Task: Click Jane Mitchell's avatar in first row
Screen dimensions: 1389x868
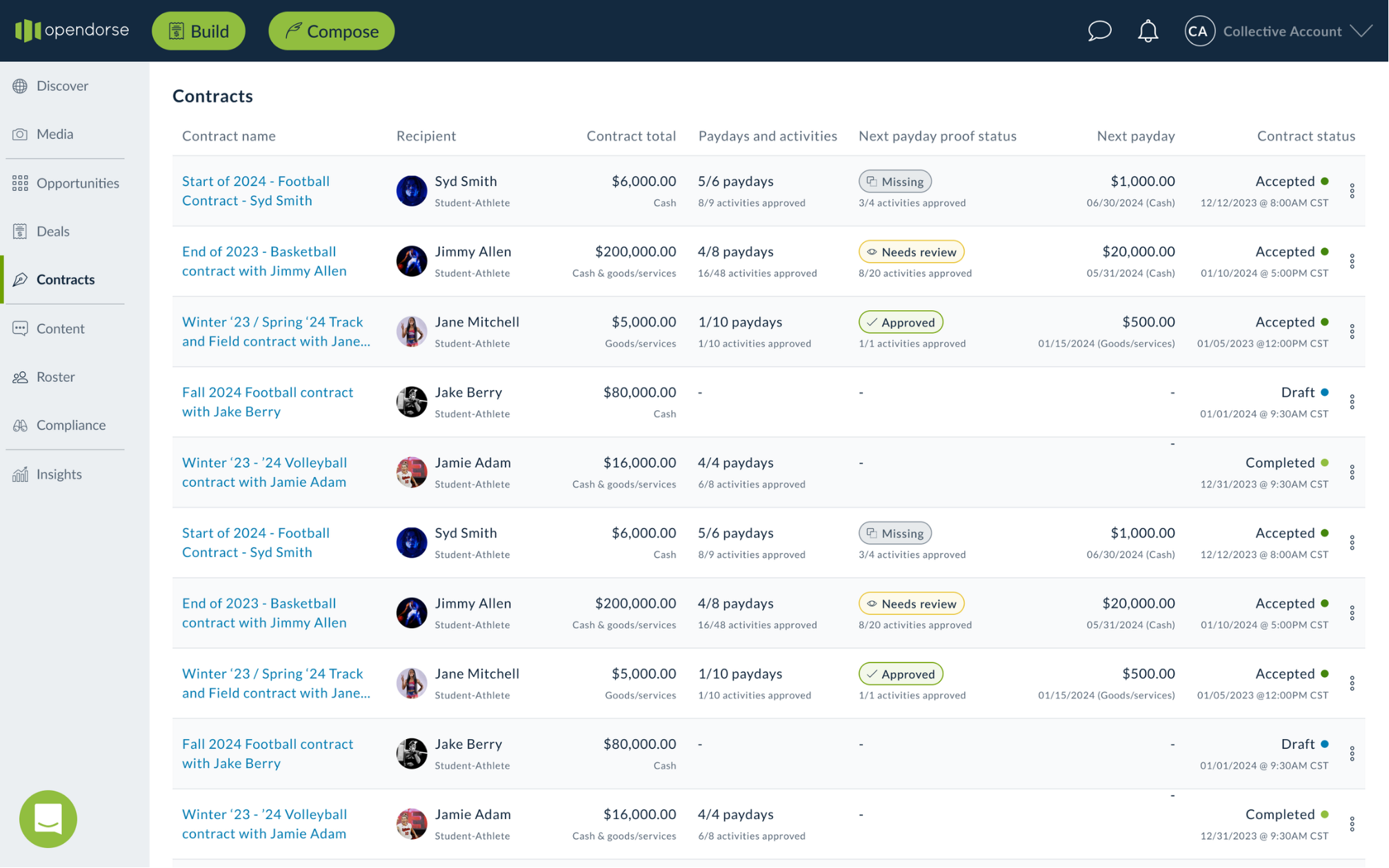Action: pyautogui.click(x=412, y=332)
